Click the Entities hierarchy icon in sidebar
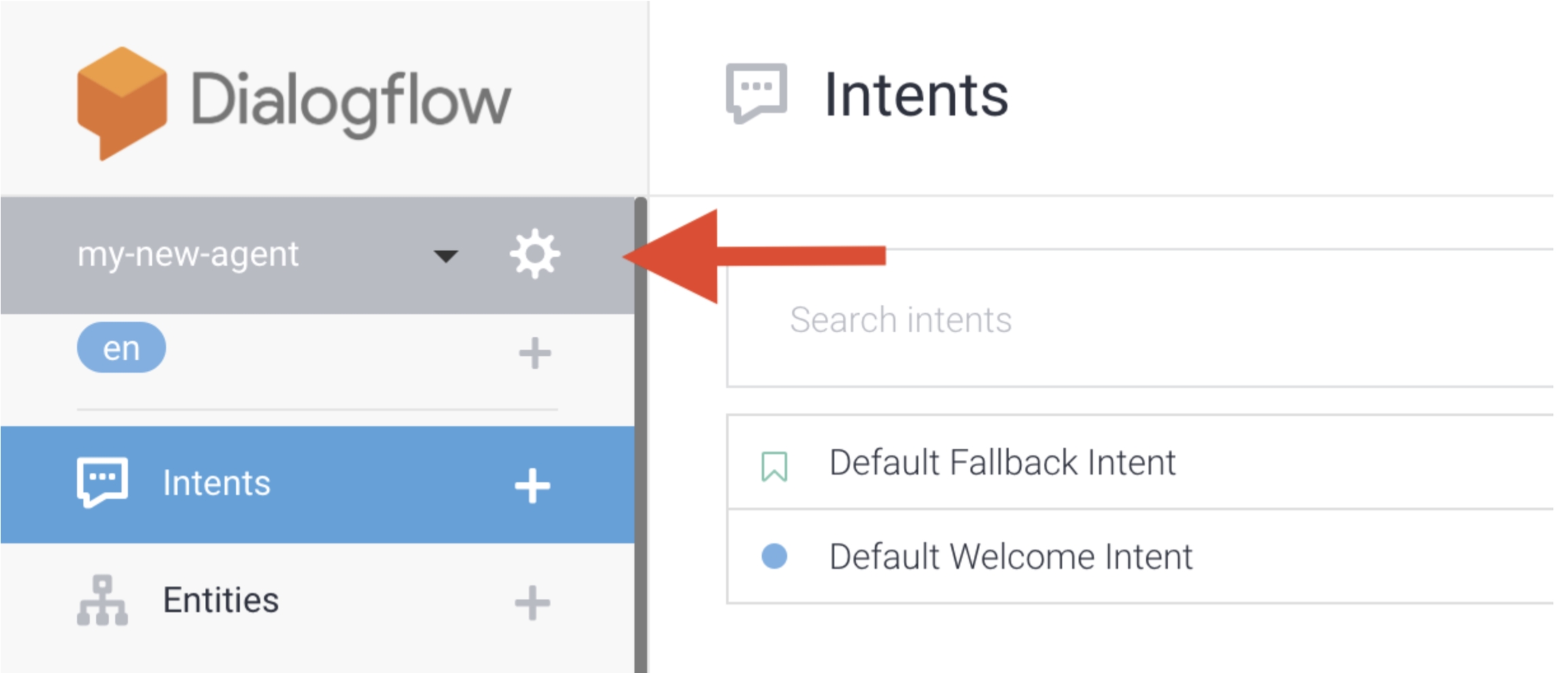This screenshot has height=673, width=1568. (102, 600)
